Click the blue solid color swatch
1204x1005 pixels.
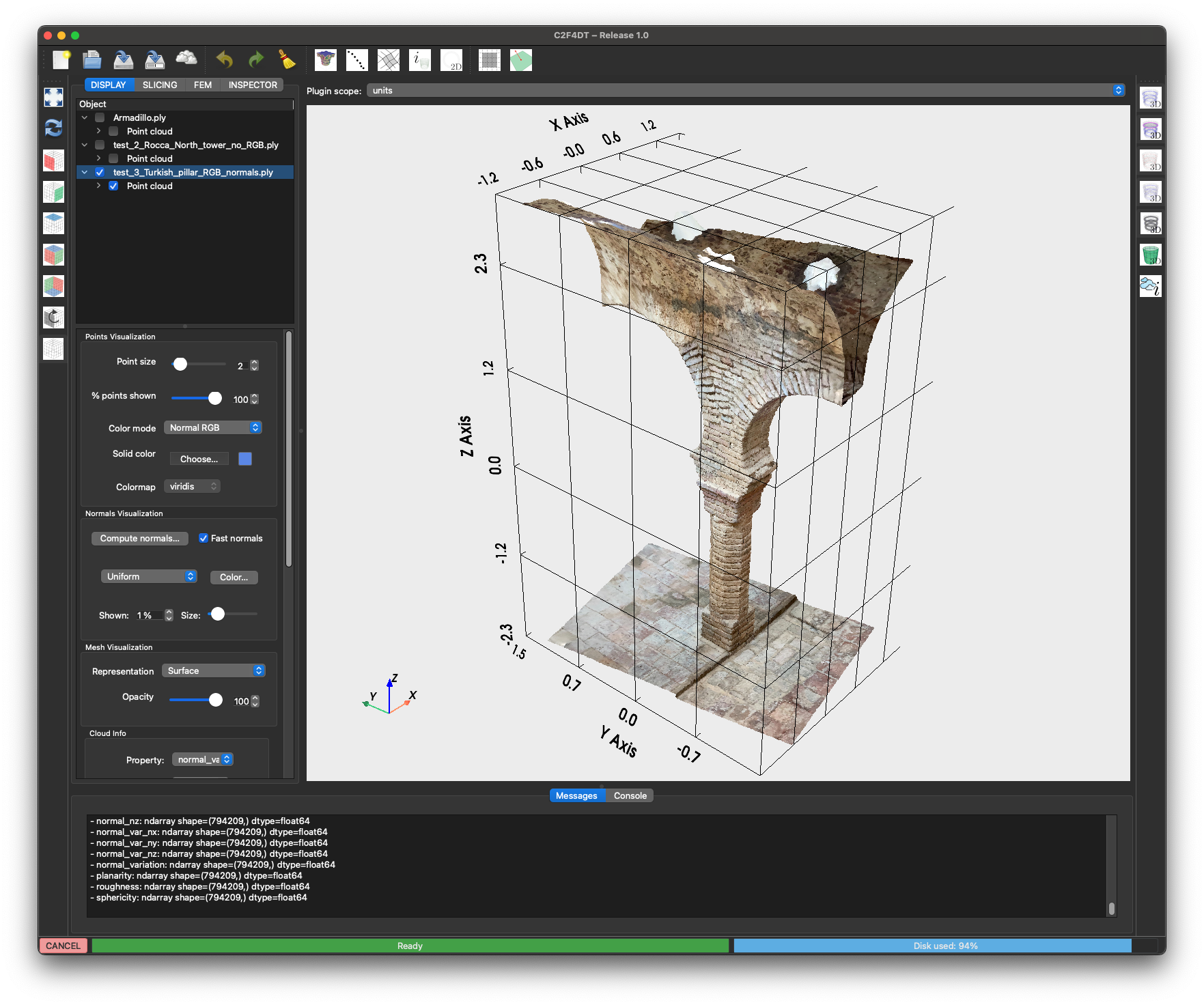(245, 459)
